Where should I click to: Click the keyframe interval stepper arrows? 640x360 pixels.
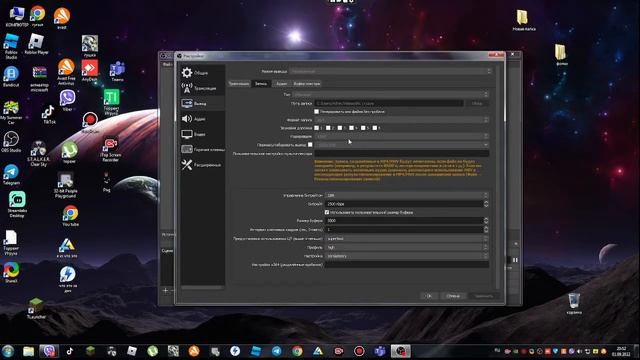tap(486, 229)
